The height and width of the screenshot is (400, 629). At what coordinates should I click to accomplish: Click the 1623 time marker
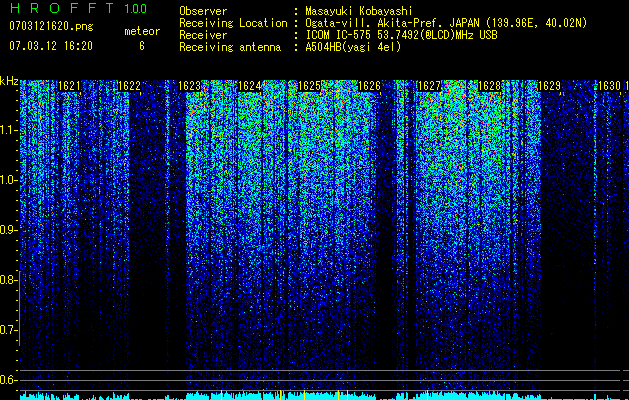coord(189,86)
